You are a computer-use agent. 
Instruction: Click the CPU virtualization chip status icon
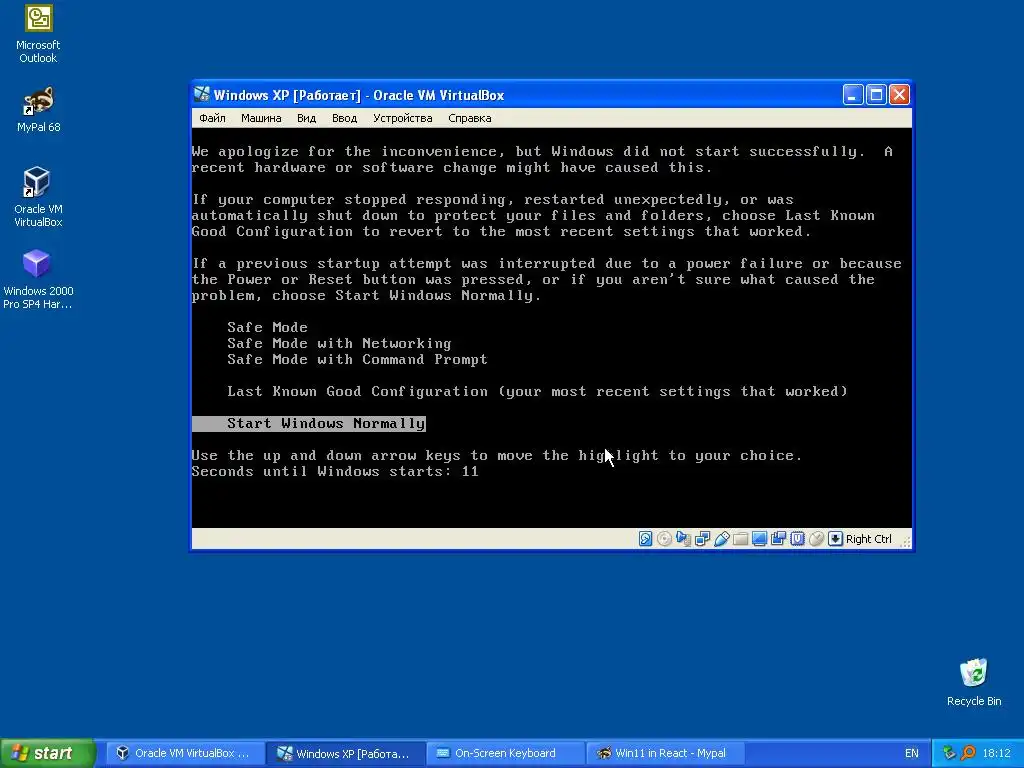pyautogui.click(x=797, y=539)
